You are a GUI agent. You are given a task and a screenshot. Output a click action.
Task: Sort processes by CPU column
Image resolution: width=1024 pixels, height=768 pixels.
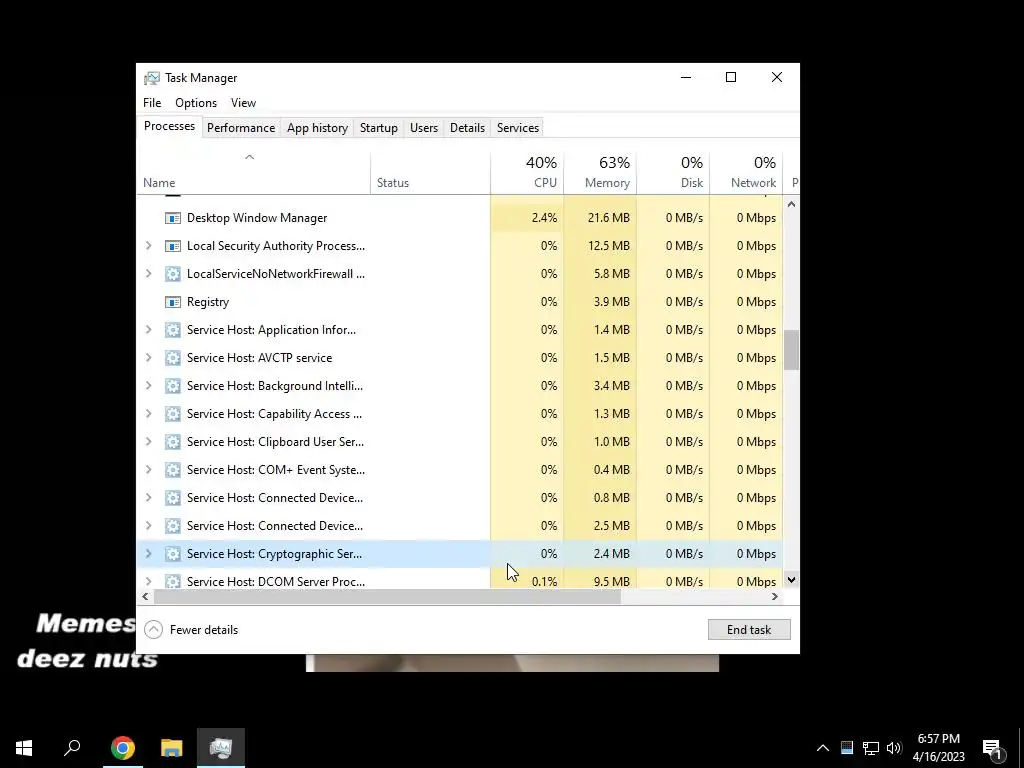[x=527, y=173]
